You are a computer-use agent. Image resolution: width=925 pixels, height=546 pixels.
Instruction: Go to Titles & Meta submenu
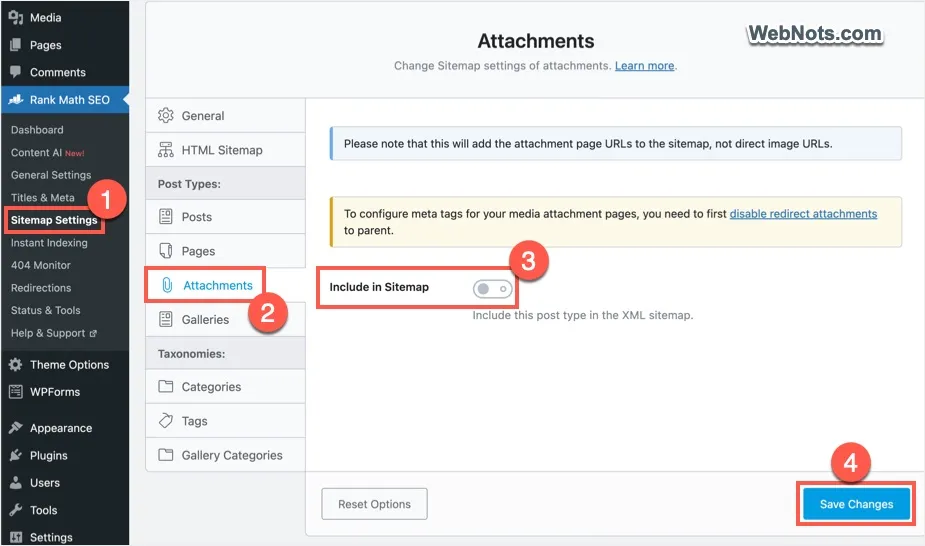tap(43, 198)
